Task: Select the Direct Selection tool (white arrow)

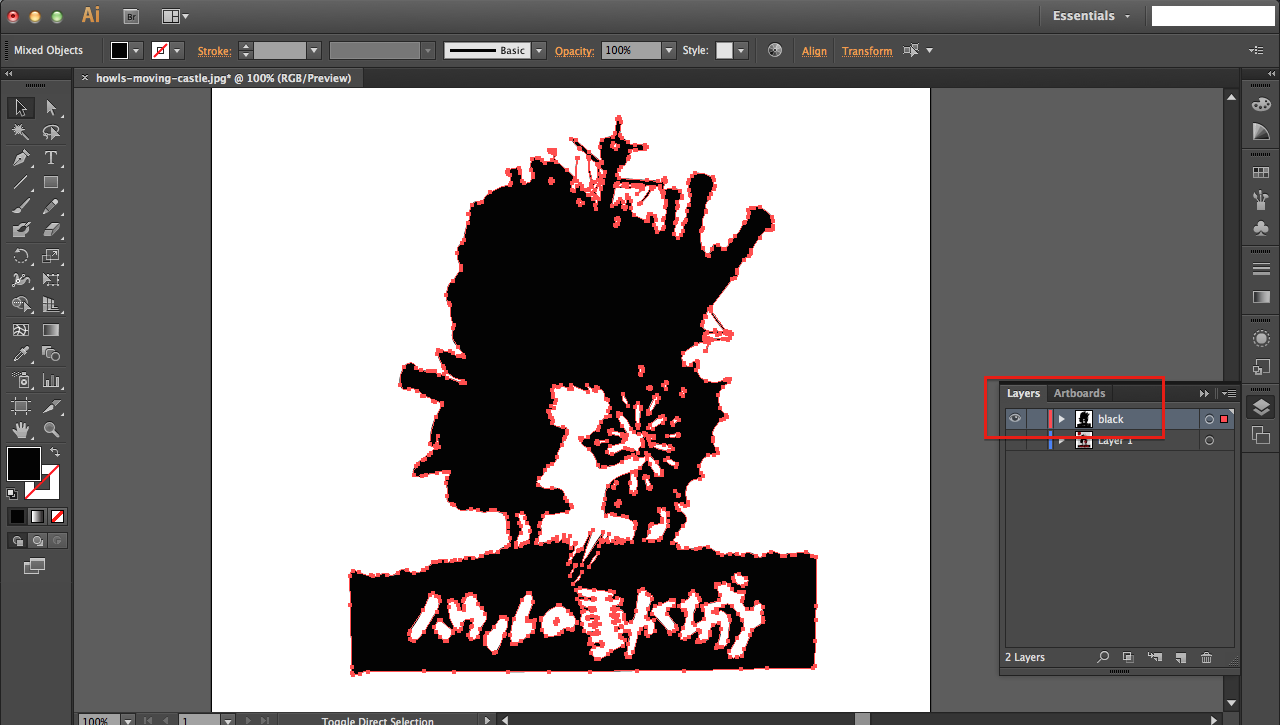Action: click(51, 108)
